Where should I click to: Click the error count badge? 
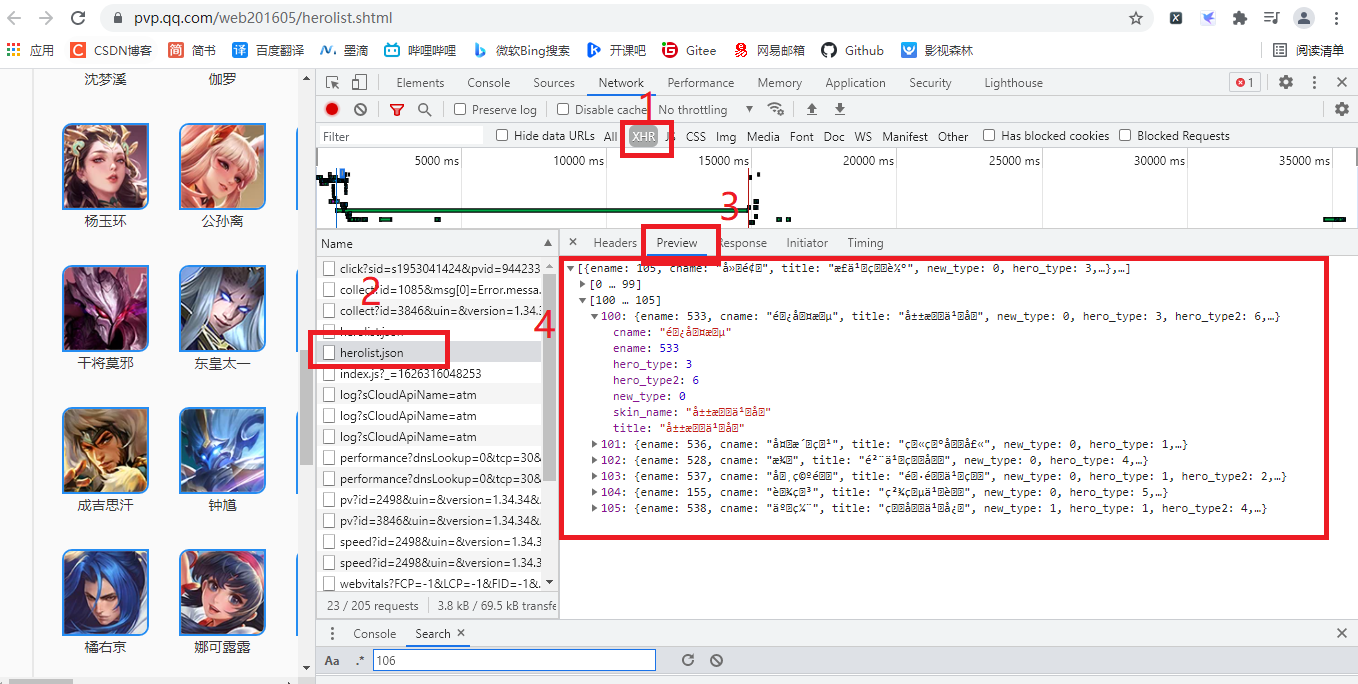[x=1244, y=83]
